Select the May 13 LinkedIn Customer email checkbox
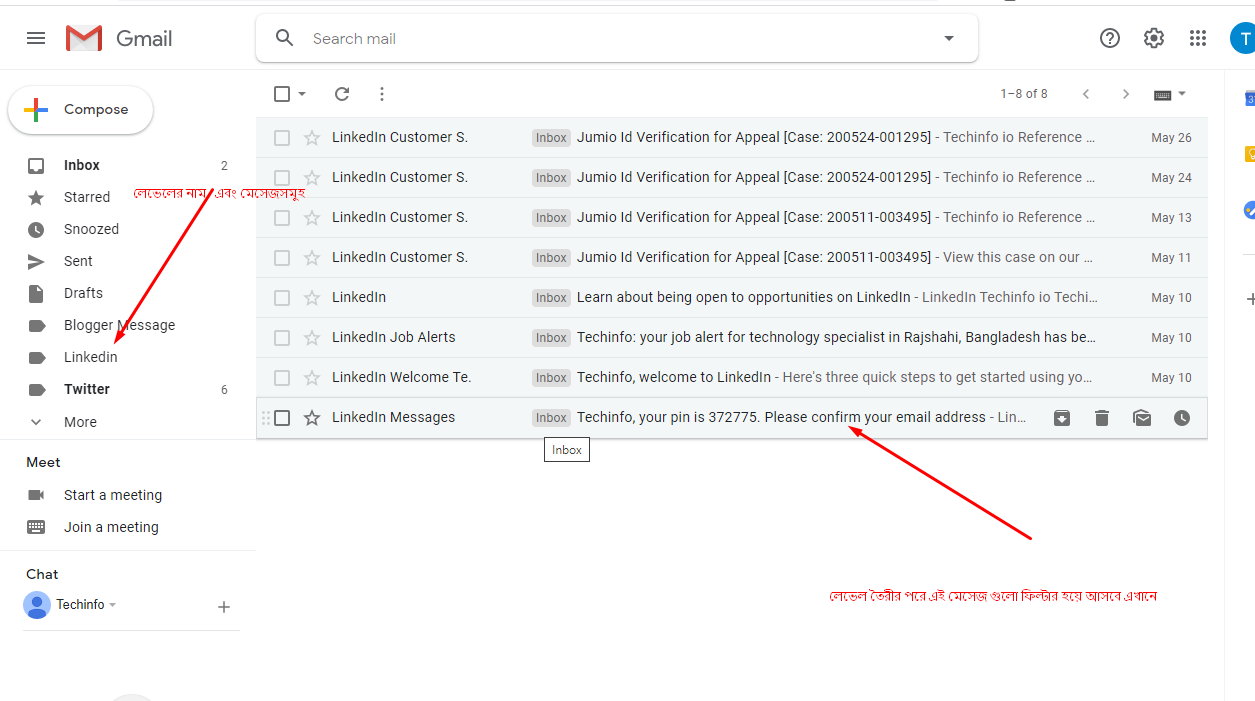The height and width of the screenshot is (701, 1255). [x=282, y=218]
